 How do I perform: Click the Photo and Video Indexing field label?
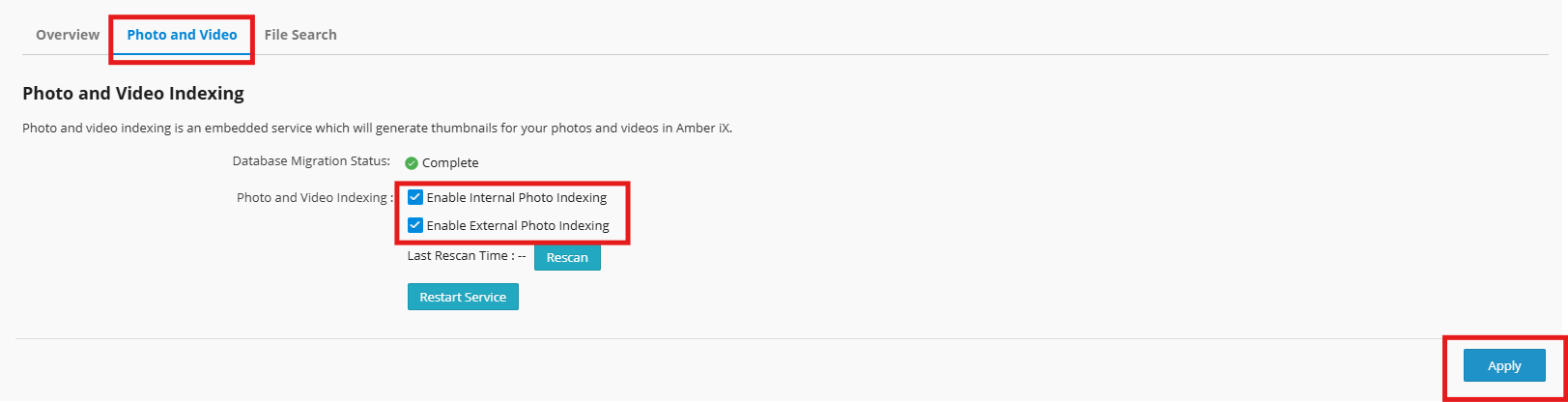[x=315, y=197]
